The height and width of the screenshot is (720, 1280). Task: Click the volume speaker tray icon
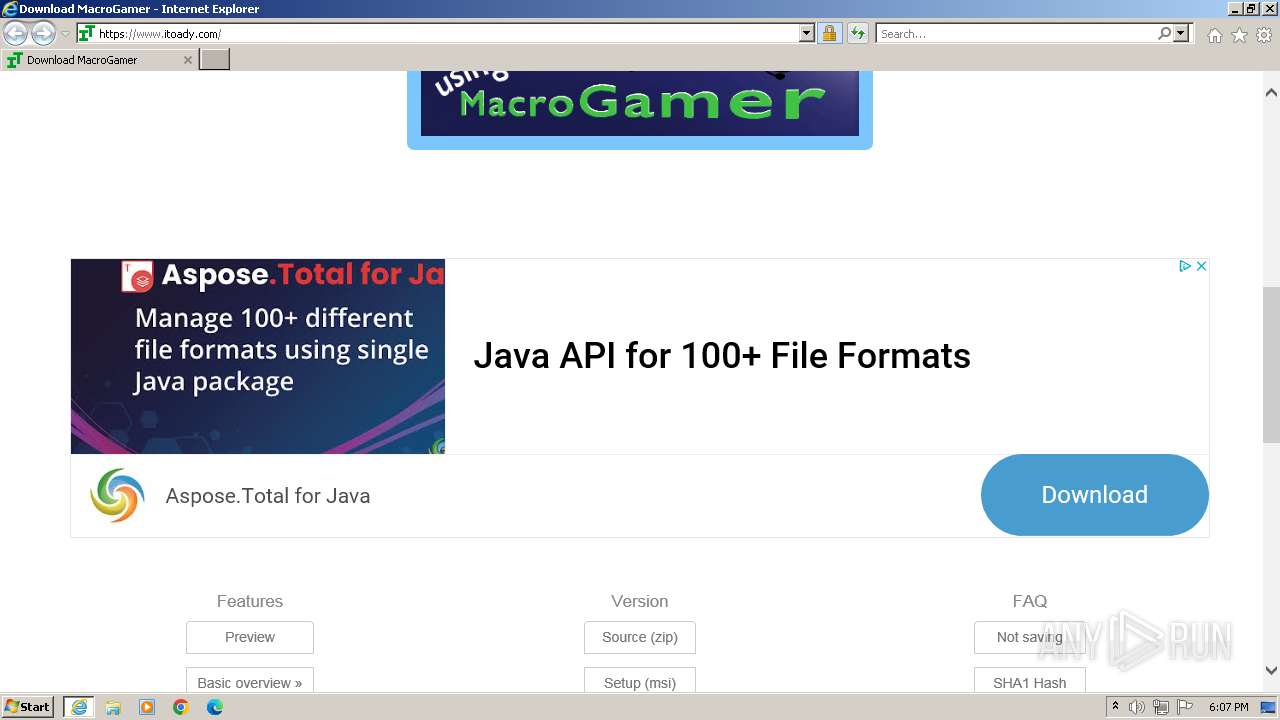[x=1137, y=707]
